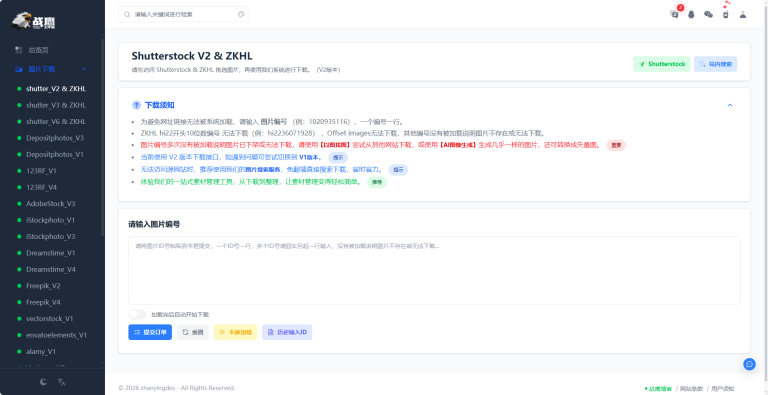Click the 图片下载 picture icon
The width and height of the screenshot is (768, 395).
click(19, 69)
